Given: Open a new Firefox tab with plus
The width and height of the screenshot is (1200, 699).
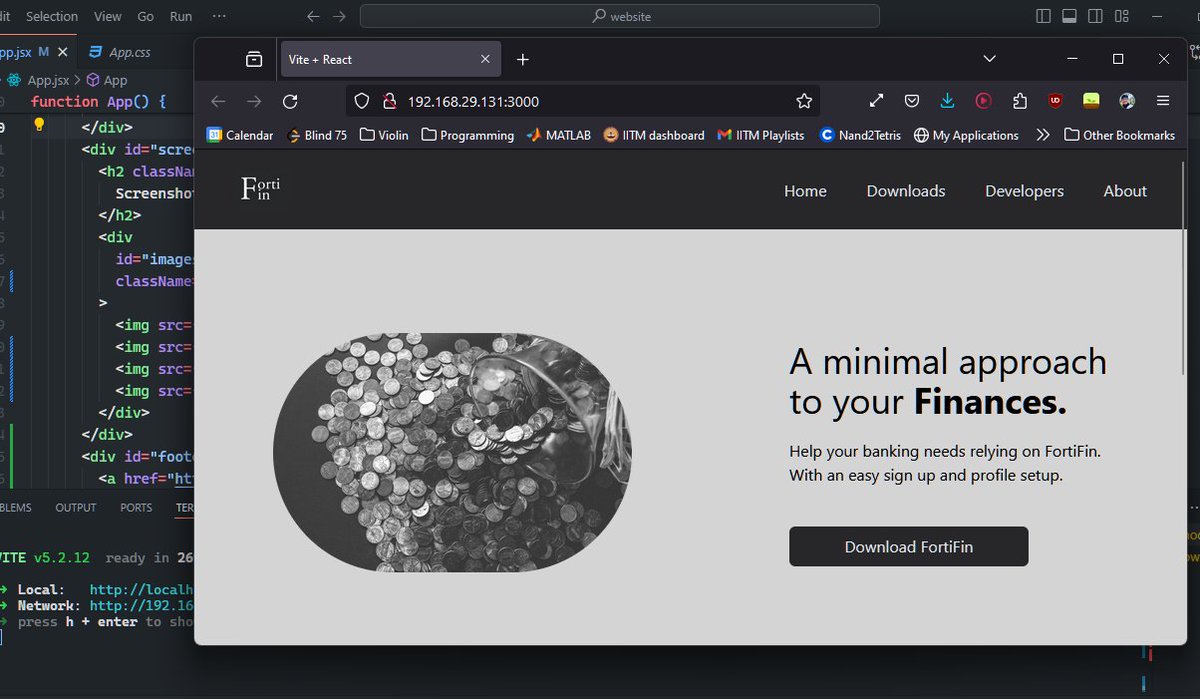Looking at the screenshot, I should (522, 60).
